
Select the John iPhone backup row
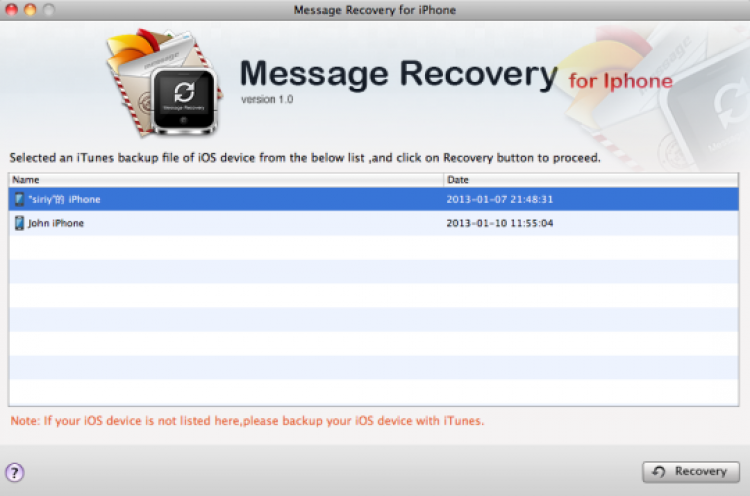374,223
